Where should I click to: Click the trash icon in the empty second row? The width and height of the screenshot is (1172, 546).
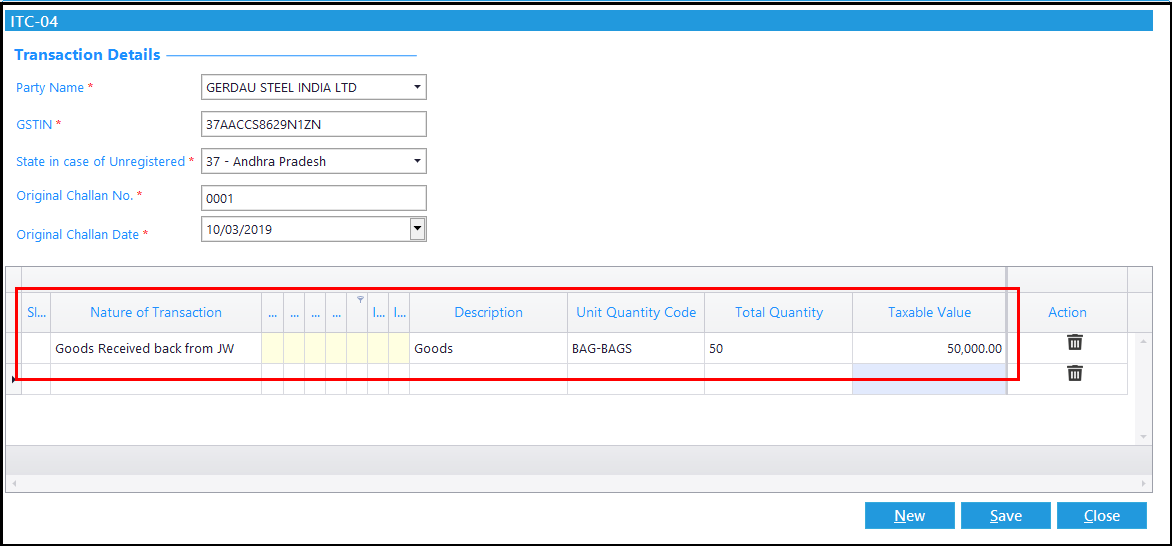[1074, 373]
